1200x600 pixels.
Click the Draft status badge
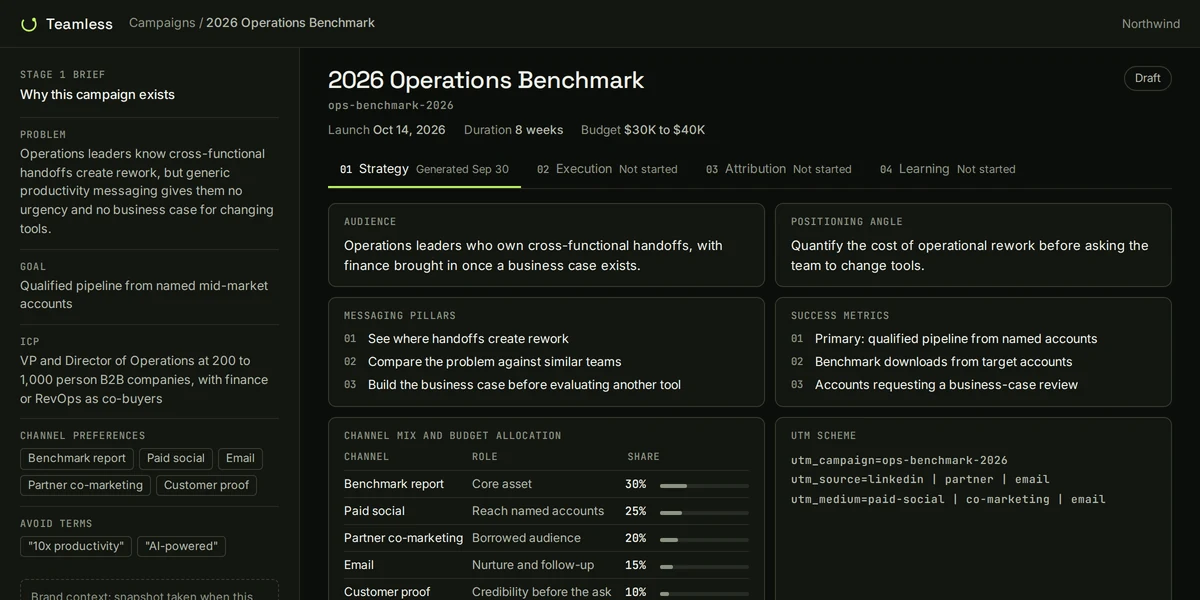(x=1148, y=78)
